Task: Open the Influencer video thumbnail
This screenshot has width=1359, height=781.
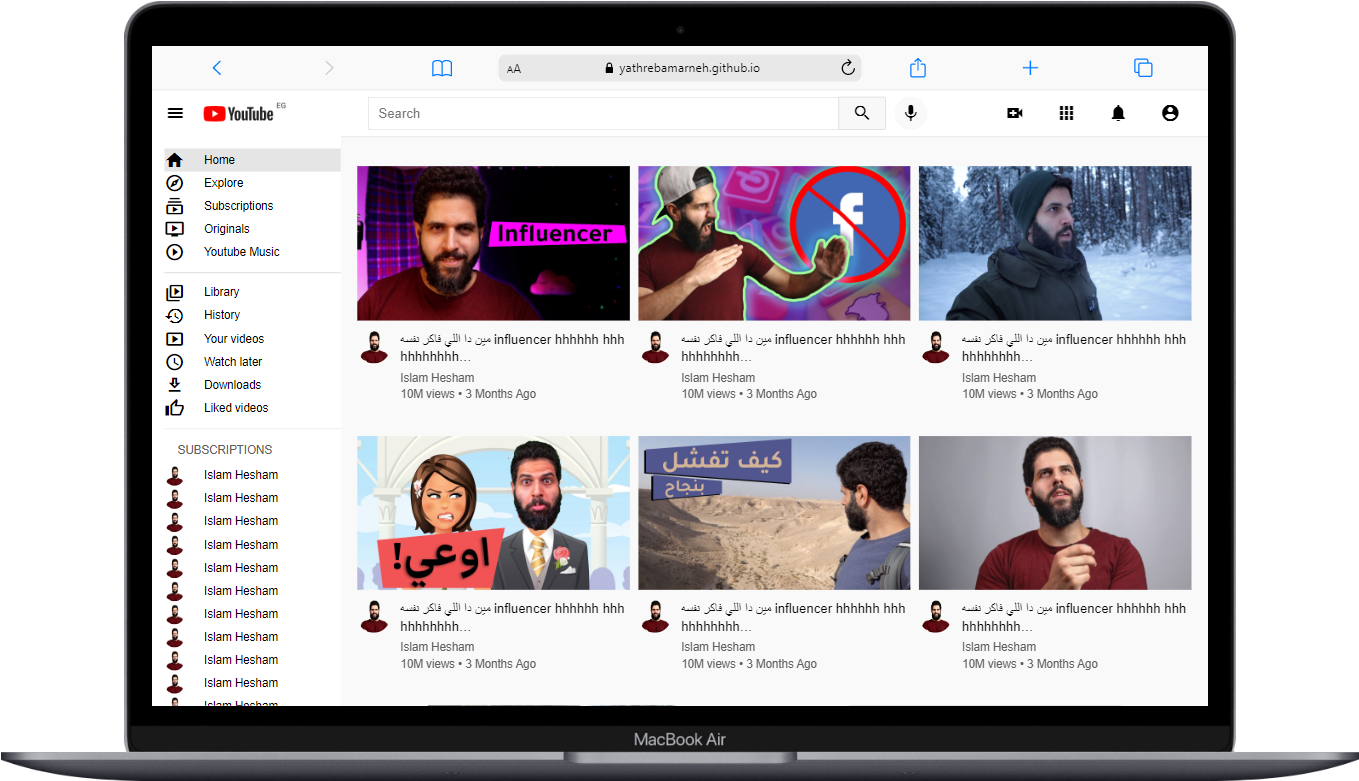Action: [493, 243]
